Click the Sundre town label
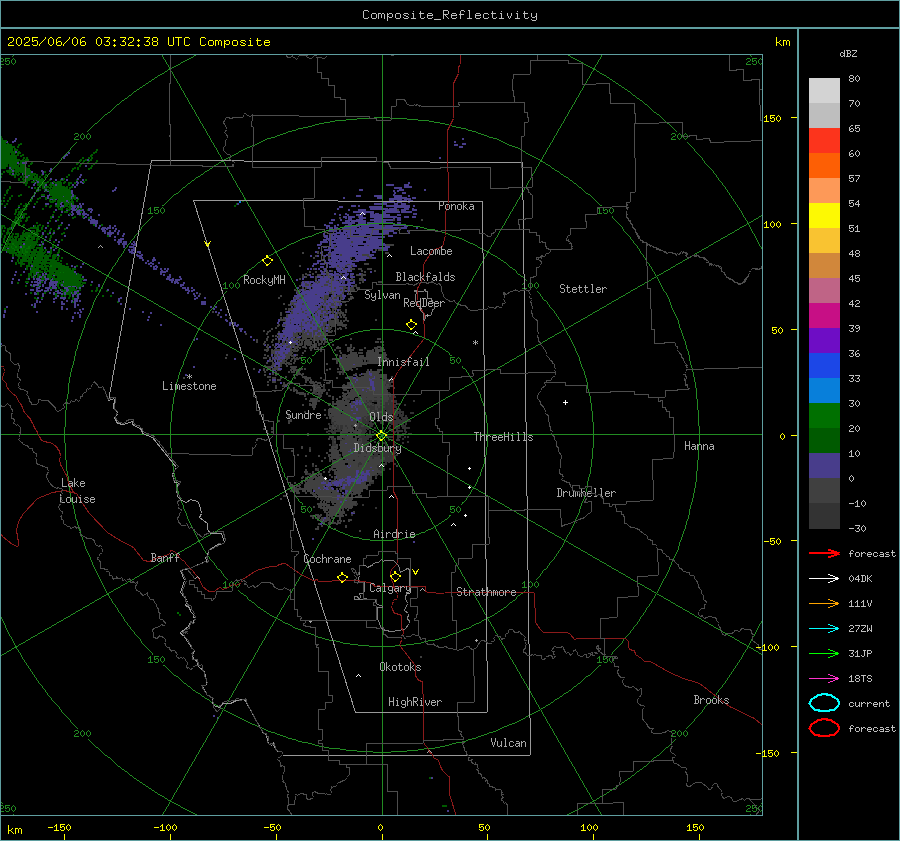 [303, 414]
